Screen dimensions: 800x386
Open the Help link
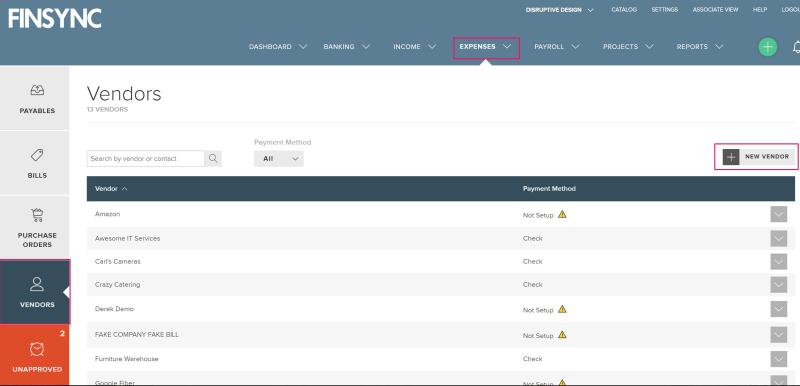click(x=760, y=10)
